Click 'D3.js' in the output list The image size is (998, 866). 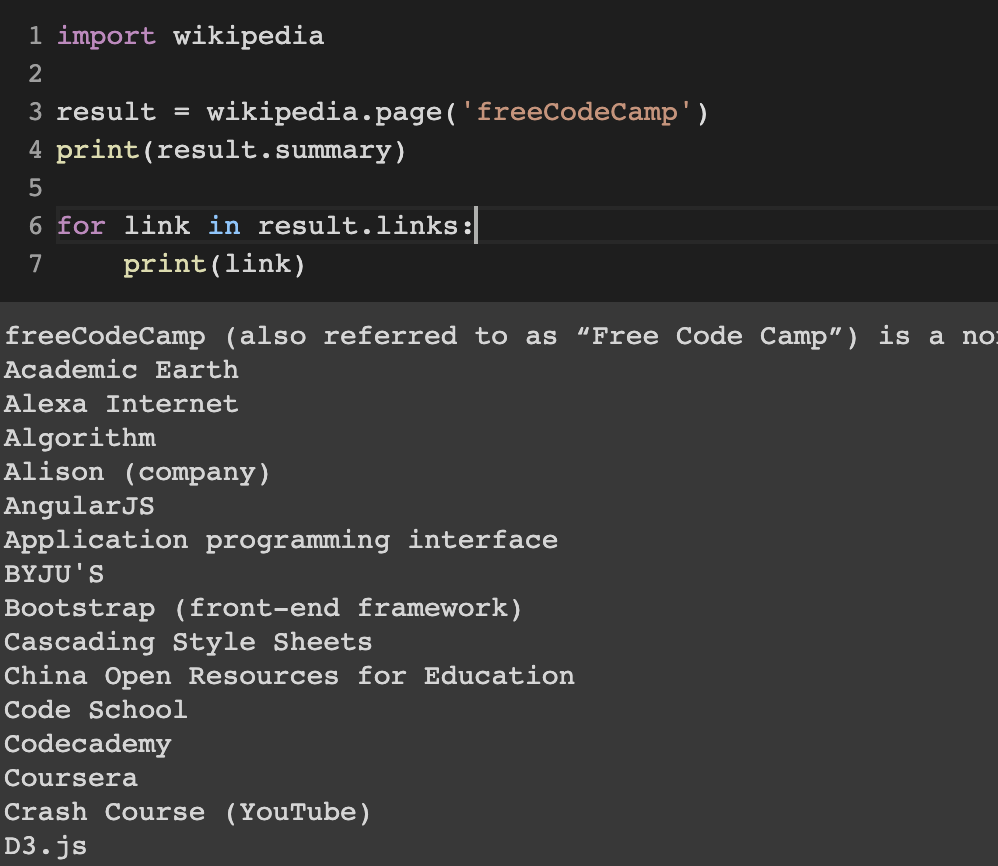(x=45, y=846)
